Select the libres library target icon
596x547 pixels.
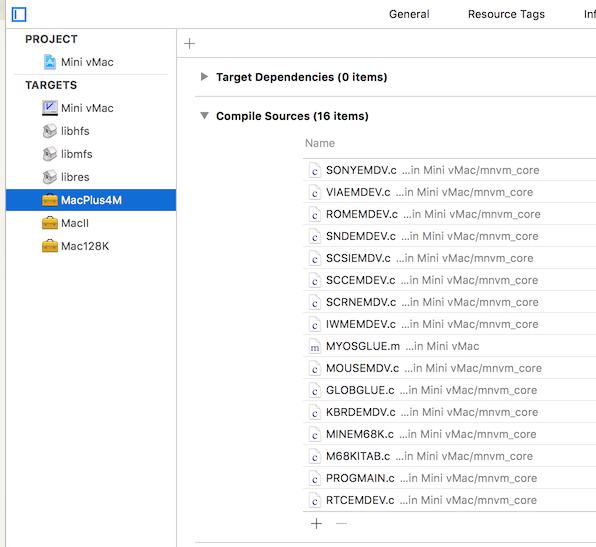(x=50, y=177)
